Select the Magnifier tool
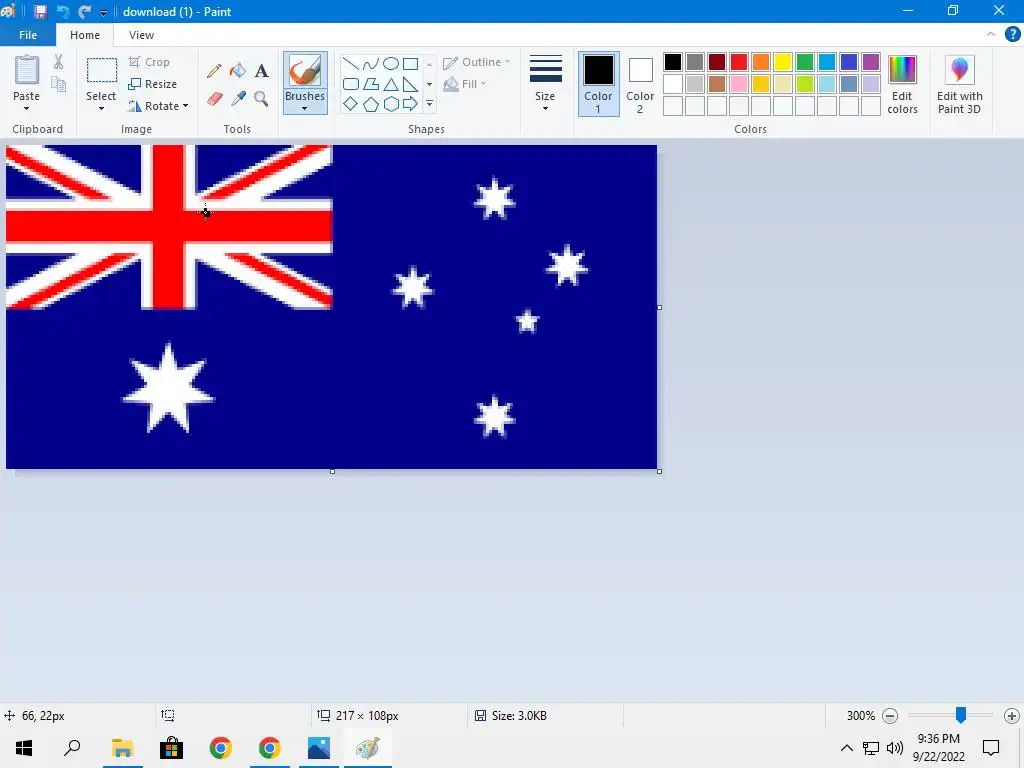This screenshot has height=768, width=1024. [261, 99]
